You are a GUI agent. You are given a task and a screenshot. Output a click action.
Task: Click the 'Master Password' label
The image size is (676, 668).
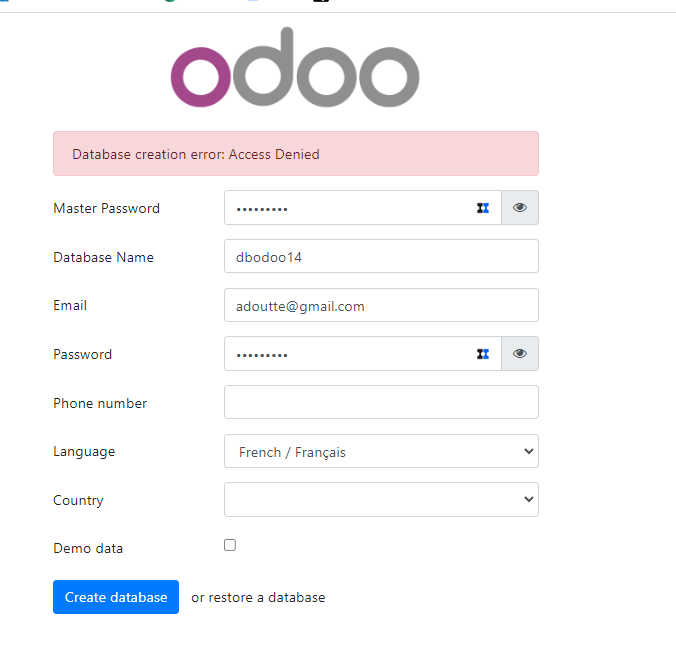click(106, 209)
